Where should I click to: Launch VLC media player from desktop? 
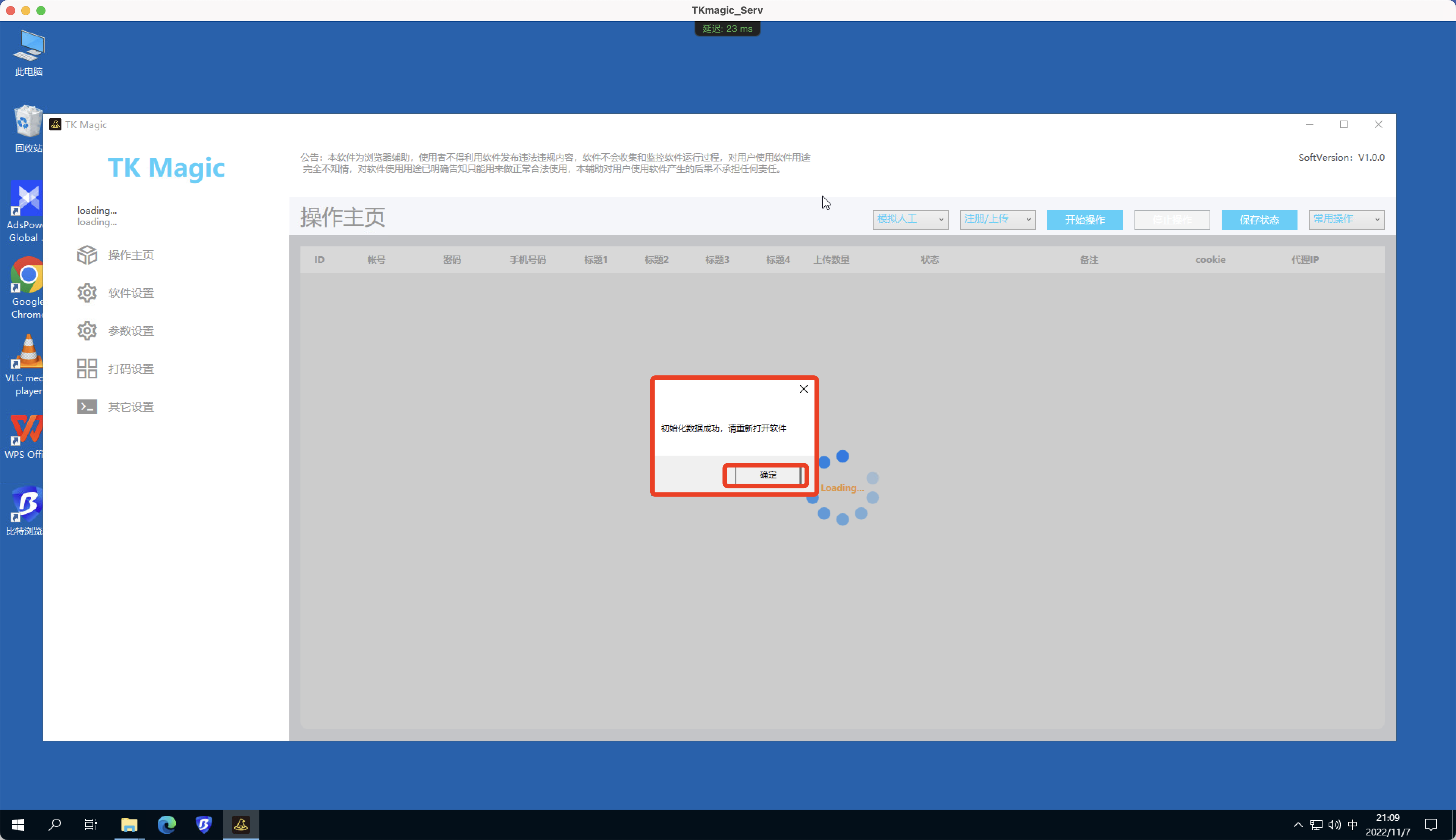coord(26,351)
